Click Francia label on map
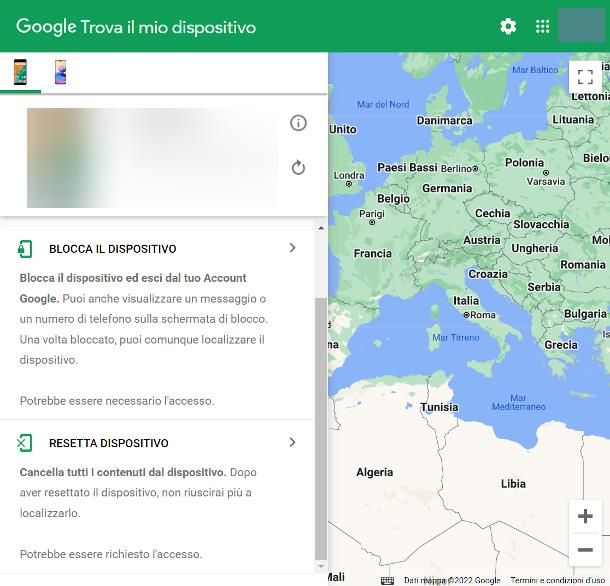 coord(372,254)
